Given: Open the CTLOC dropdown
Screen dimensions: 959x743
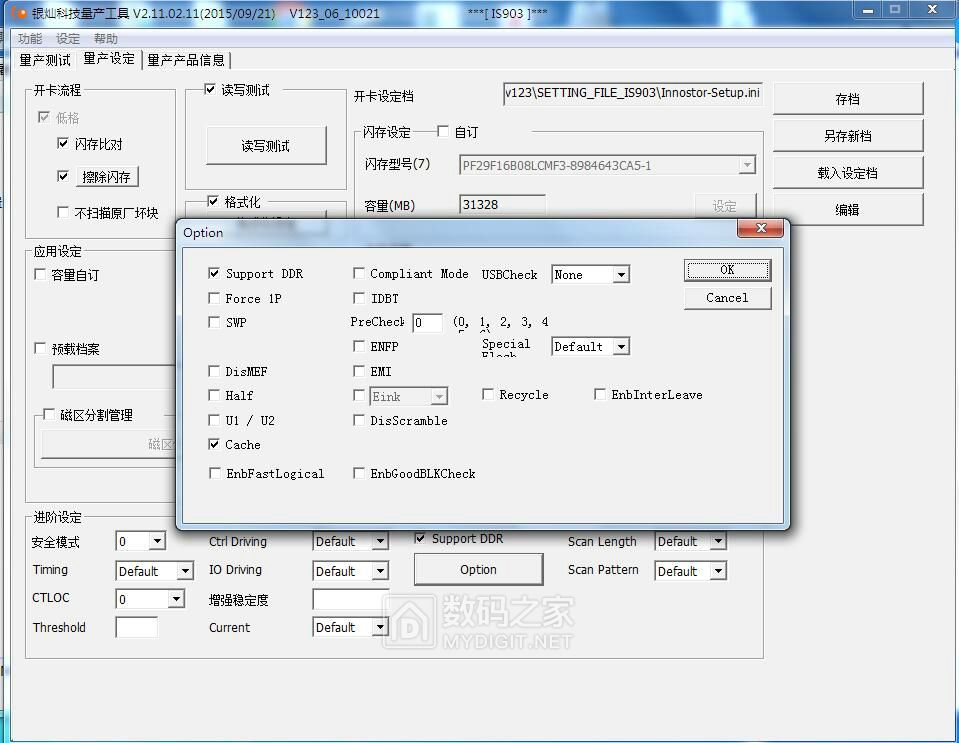Looking at the screenshot, I should tap(176, 599).
